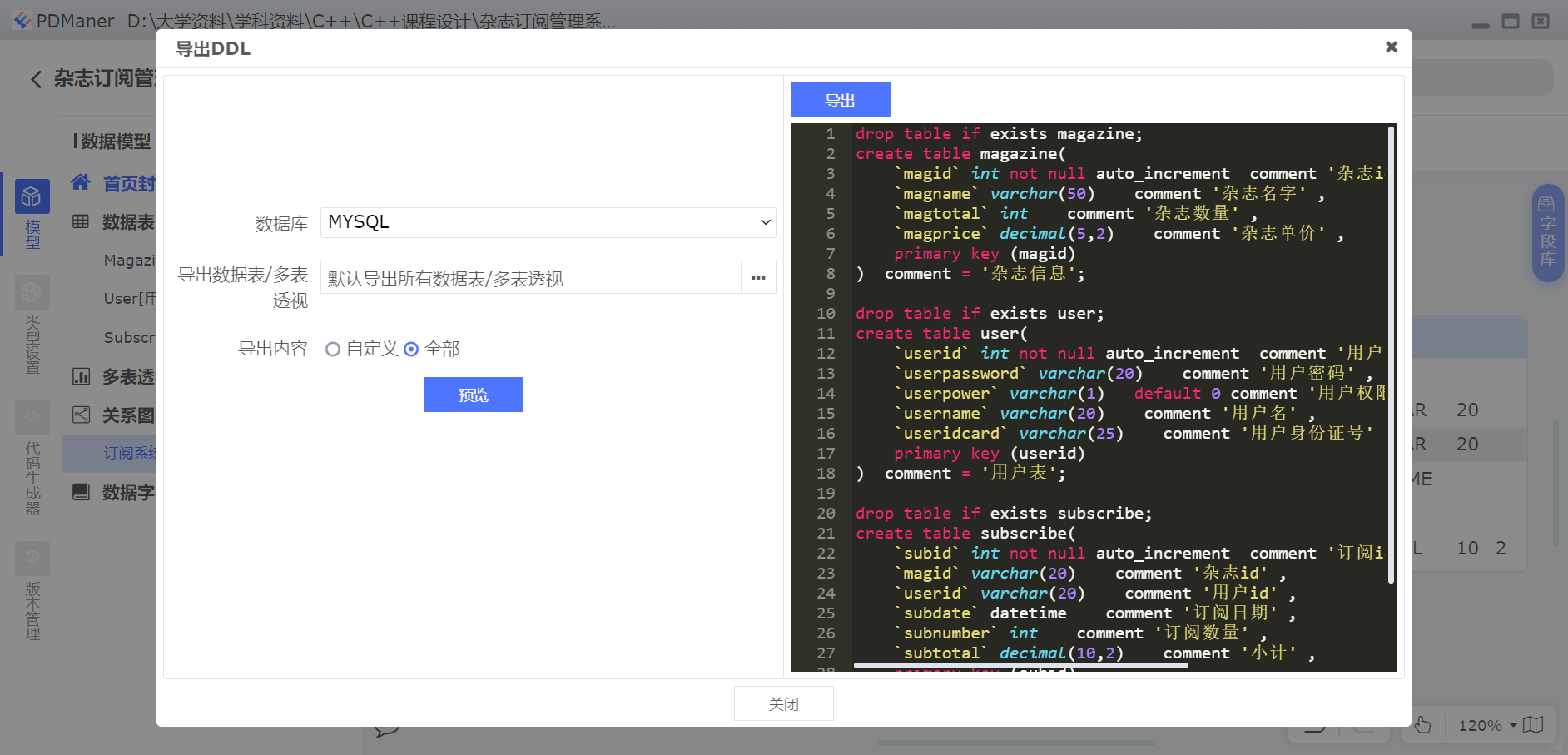
Task: Click the 默认导出所有数据表 input field
Action: (x=530, y=278)
